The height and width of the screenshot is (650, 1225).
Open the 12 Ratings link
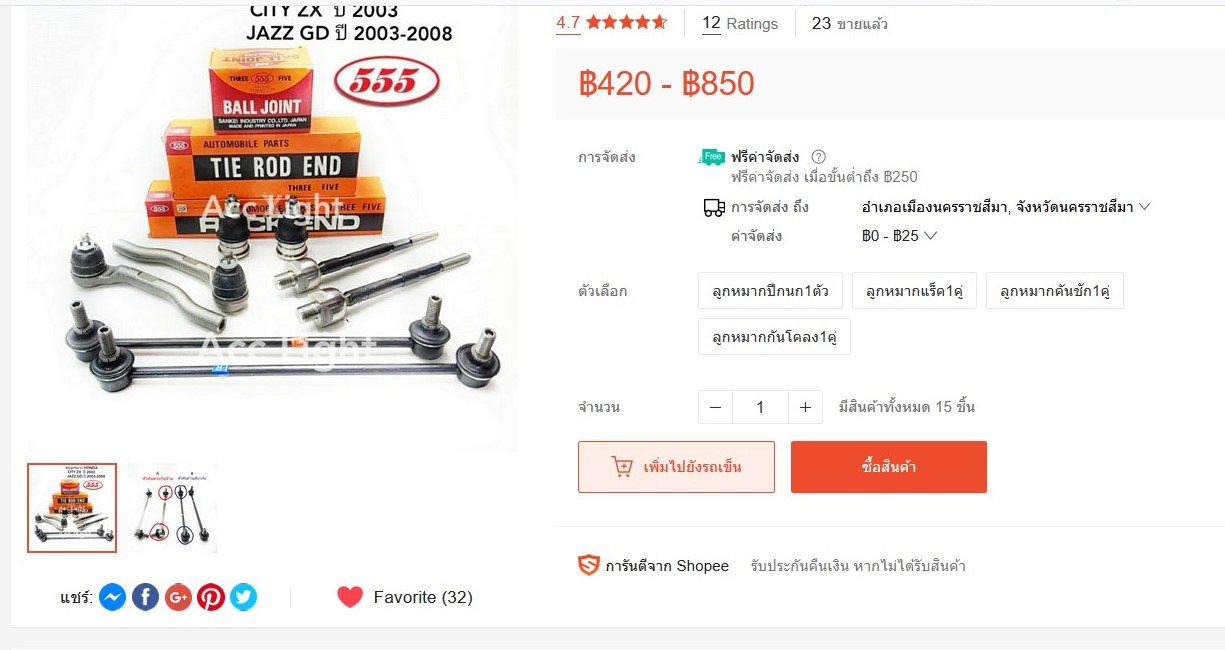click(740, 23)
